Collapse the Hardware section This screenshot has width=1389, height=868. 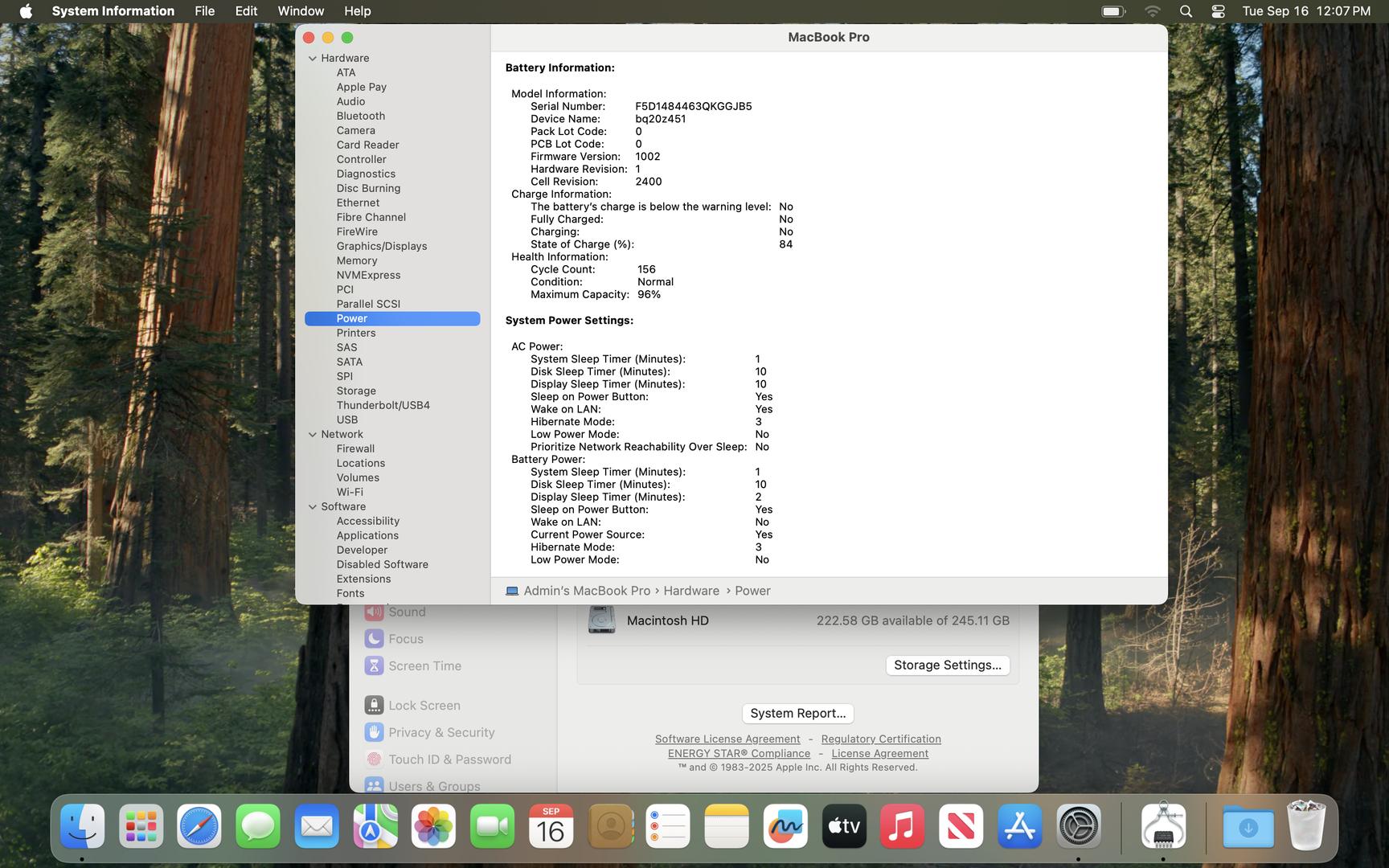313,58
